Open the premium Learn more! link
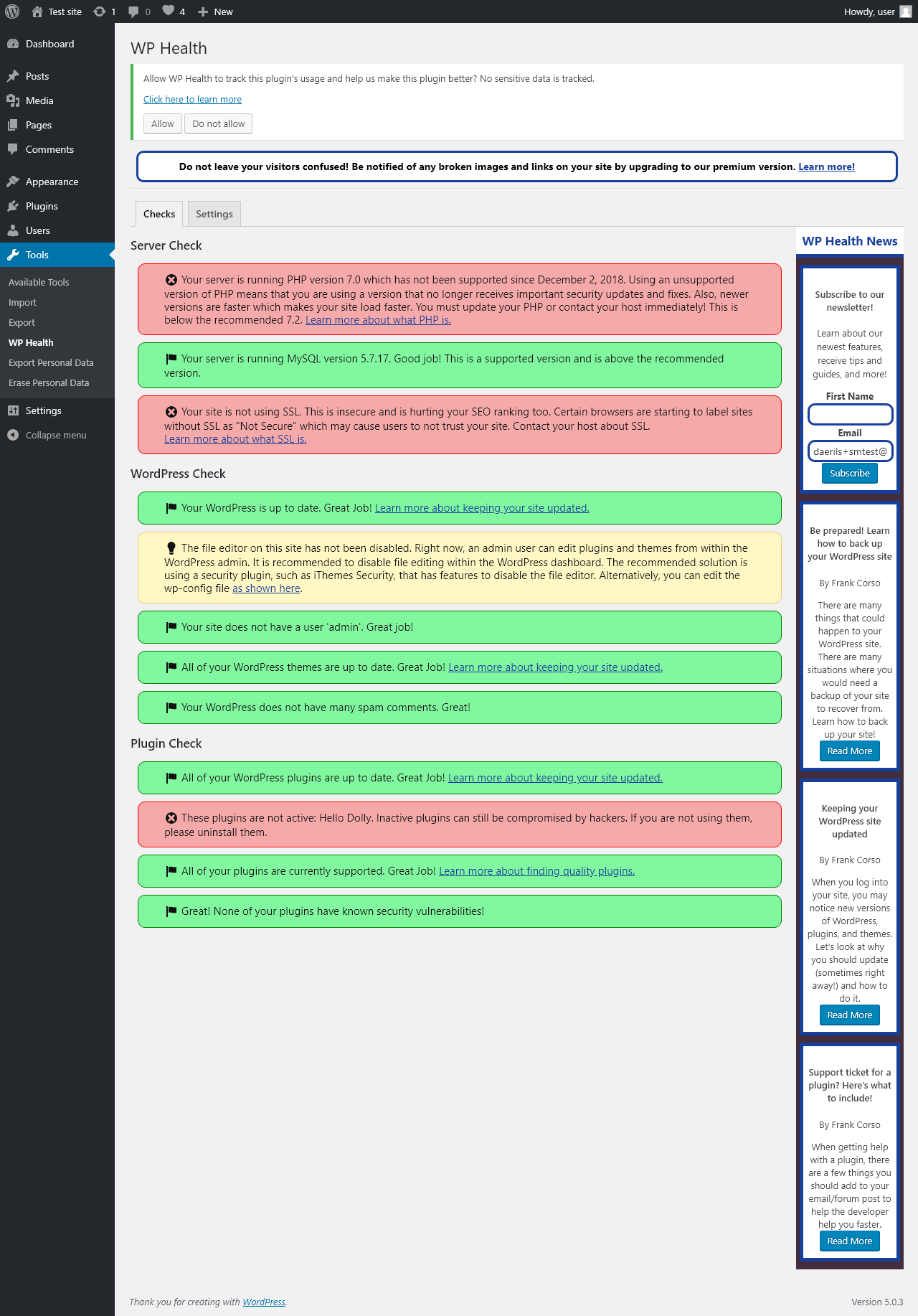918x1316 pixels. coord(826,166)
